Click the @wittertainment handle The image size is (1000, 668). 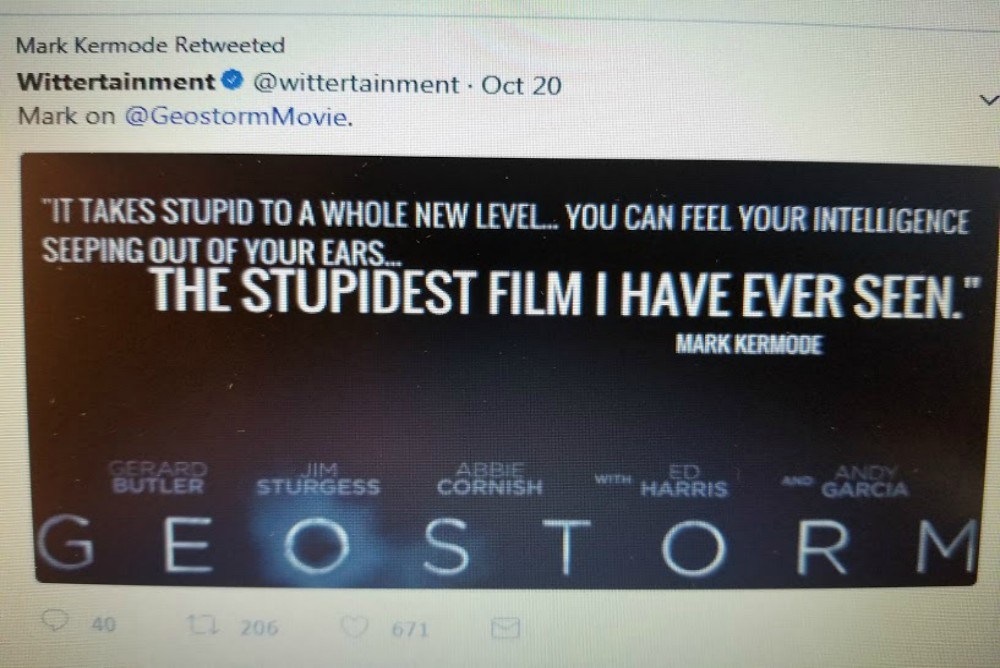tap(356, 84)
